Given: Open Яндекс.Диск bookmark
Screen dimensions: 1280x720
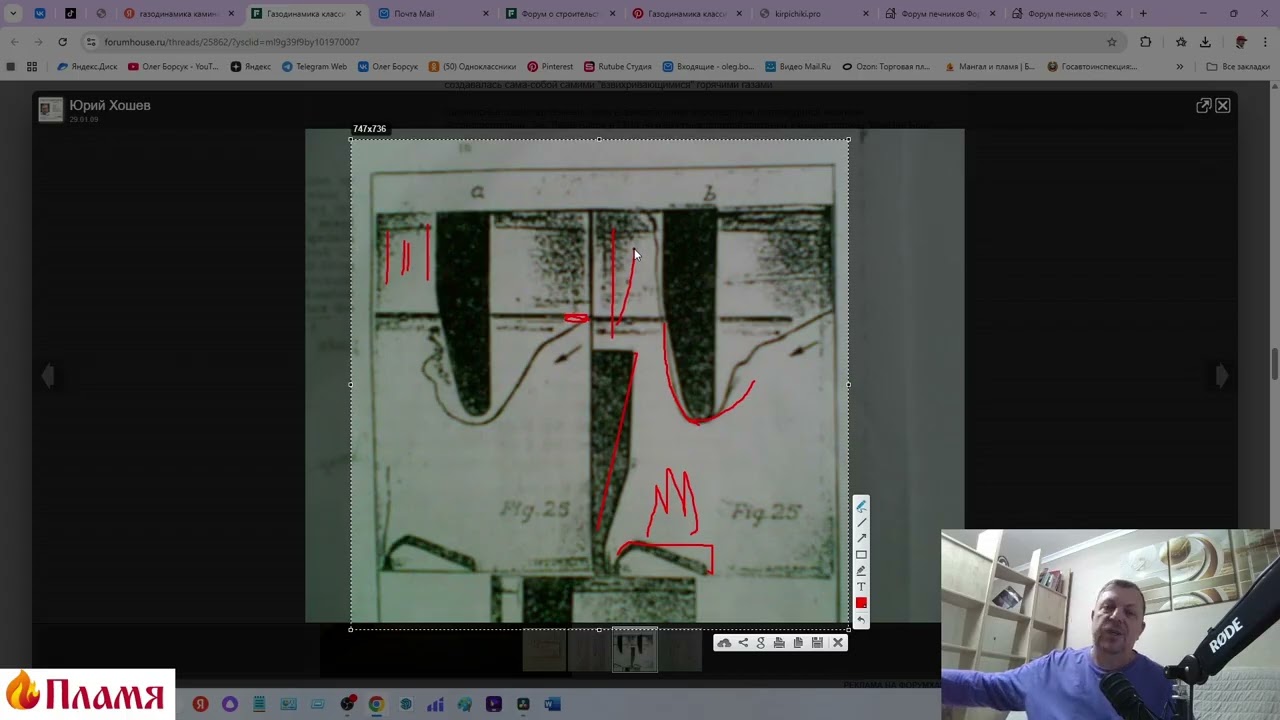Looking at the screenshot, I should click(87, 67).
